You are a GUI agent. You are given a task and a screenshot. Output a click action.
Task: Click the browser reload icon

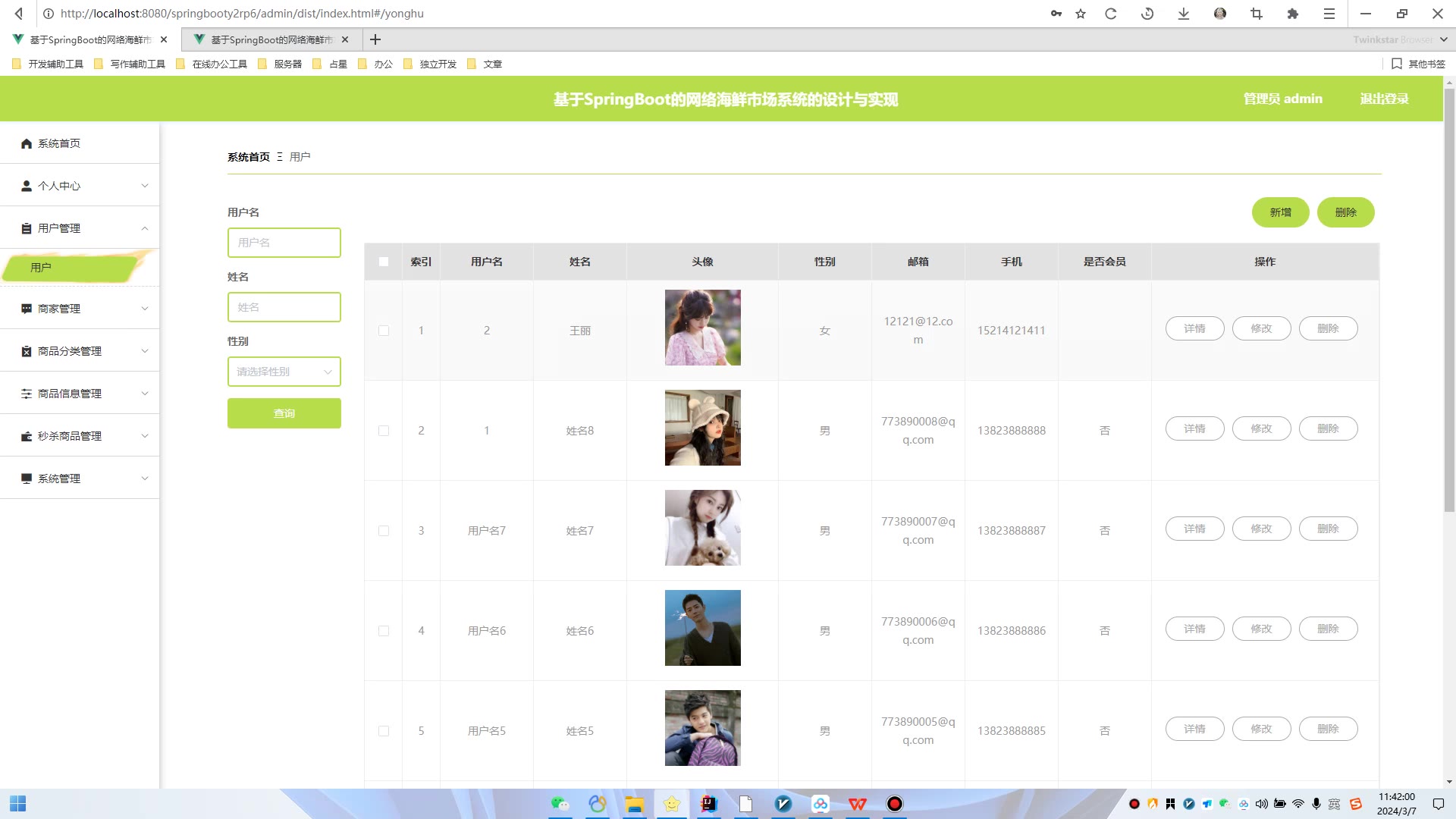tap(1110, 14)
